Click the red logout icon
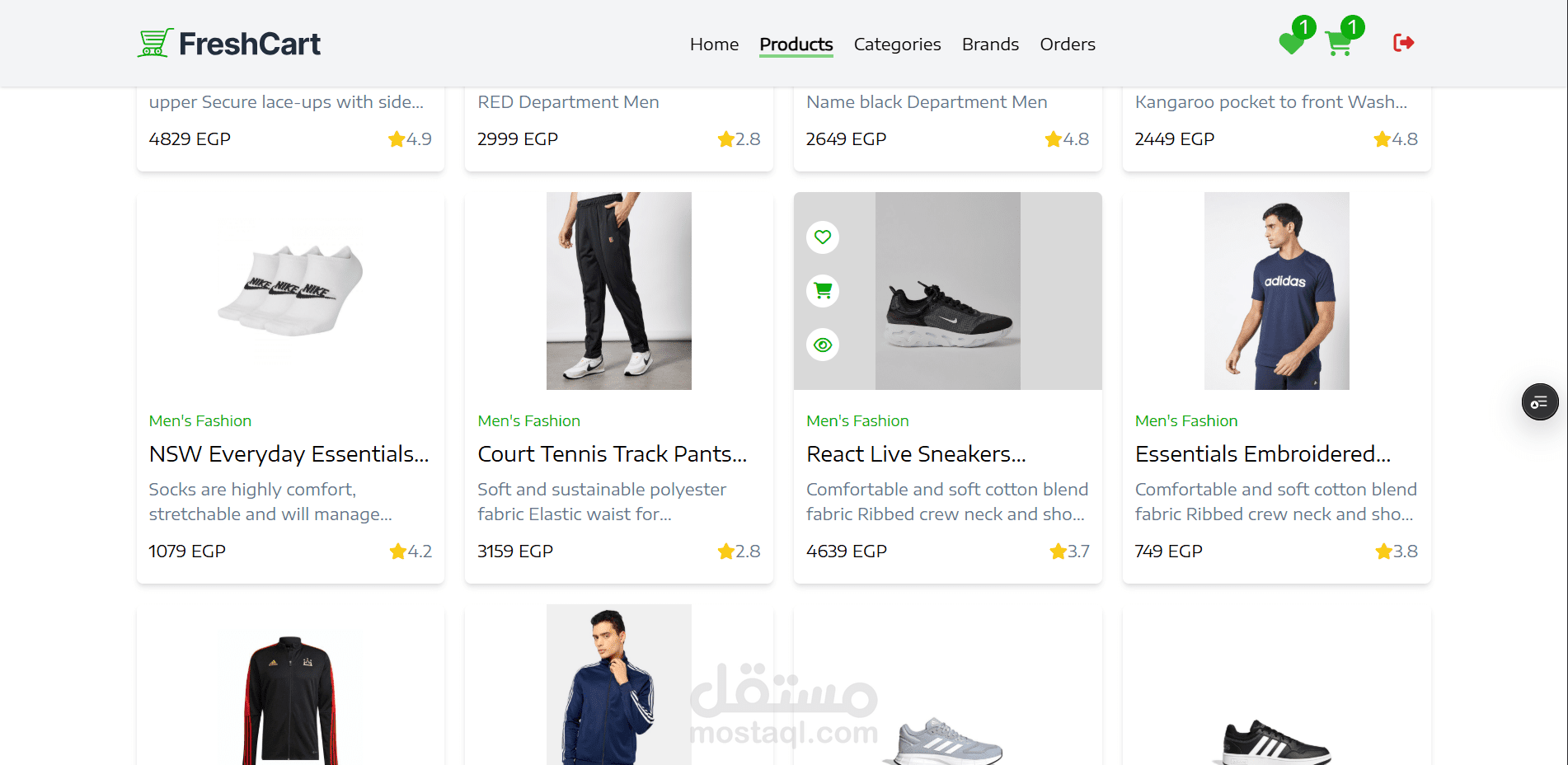 coord(1403,43)
